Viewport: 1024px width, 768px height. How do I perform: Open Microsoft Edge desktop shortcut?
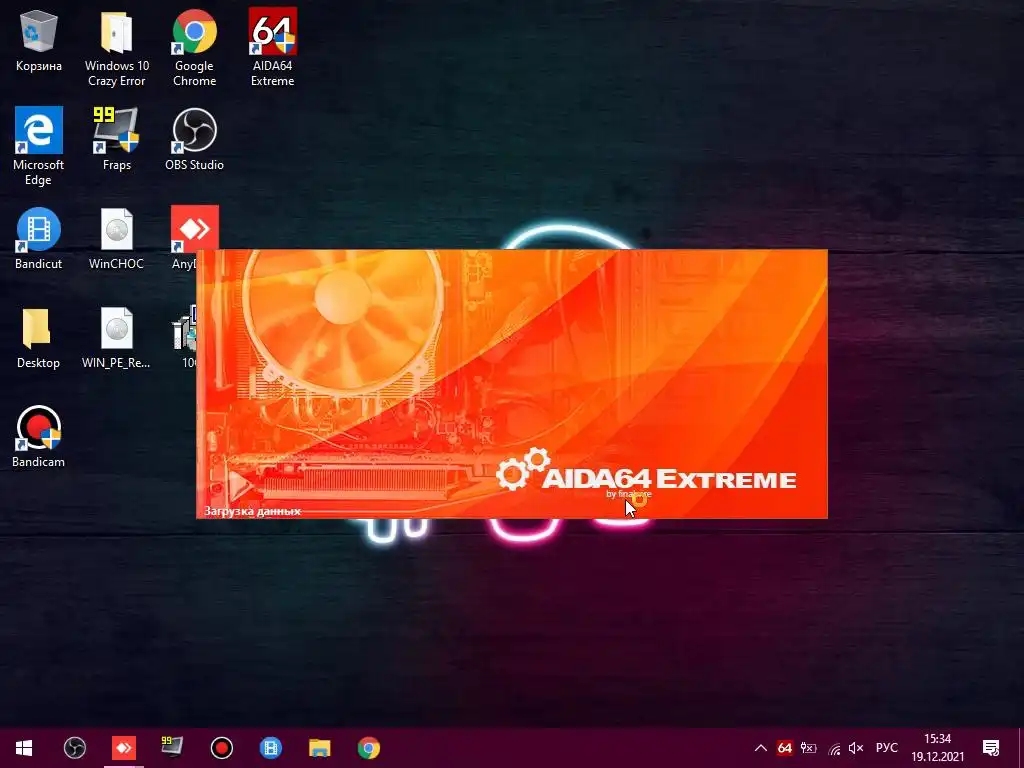pyautogui.click(x=39, y=146)
